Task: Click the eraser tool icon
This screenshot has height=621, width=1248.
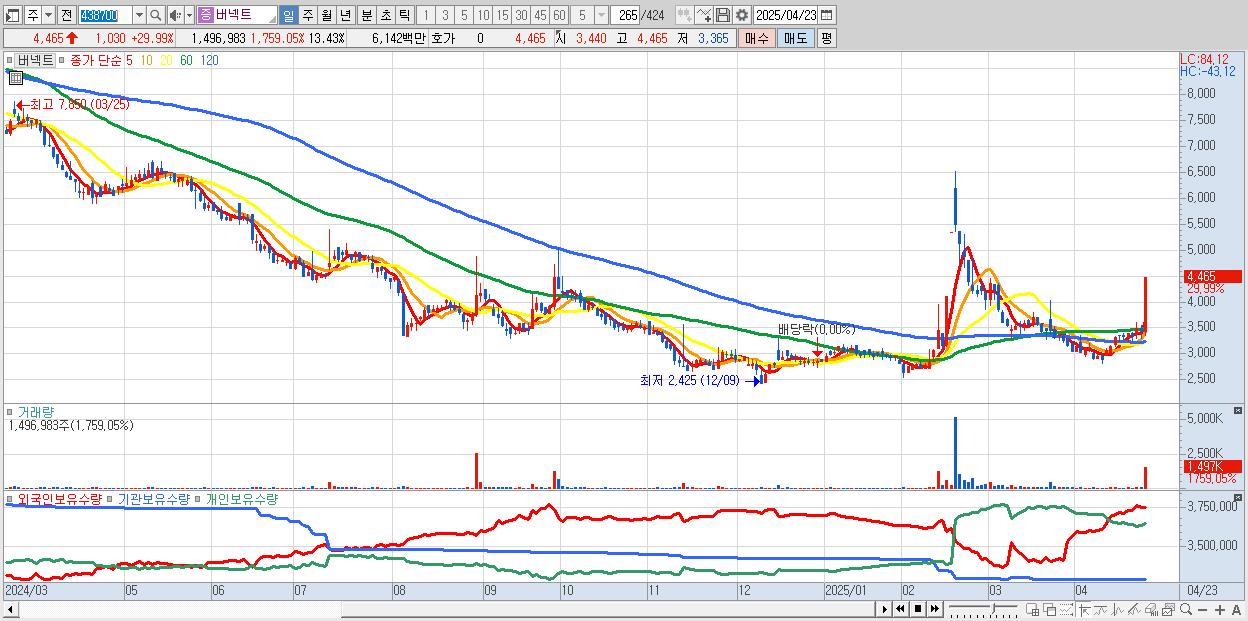Action: click(1151, 609)
